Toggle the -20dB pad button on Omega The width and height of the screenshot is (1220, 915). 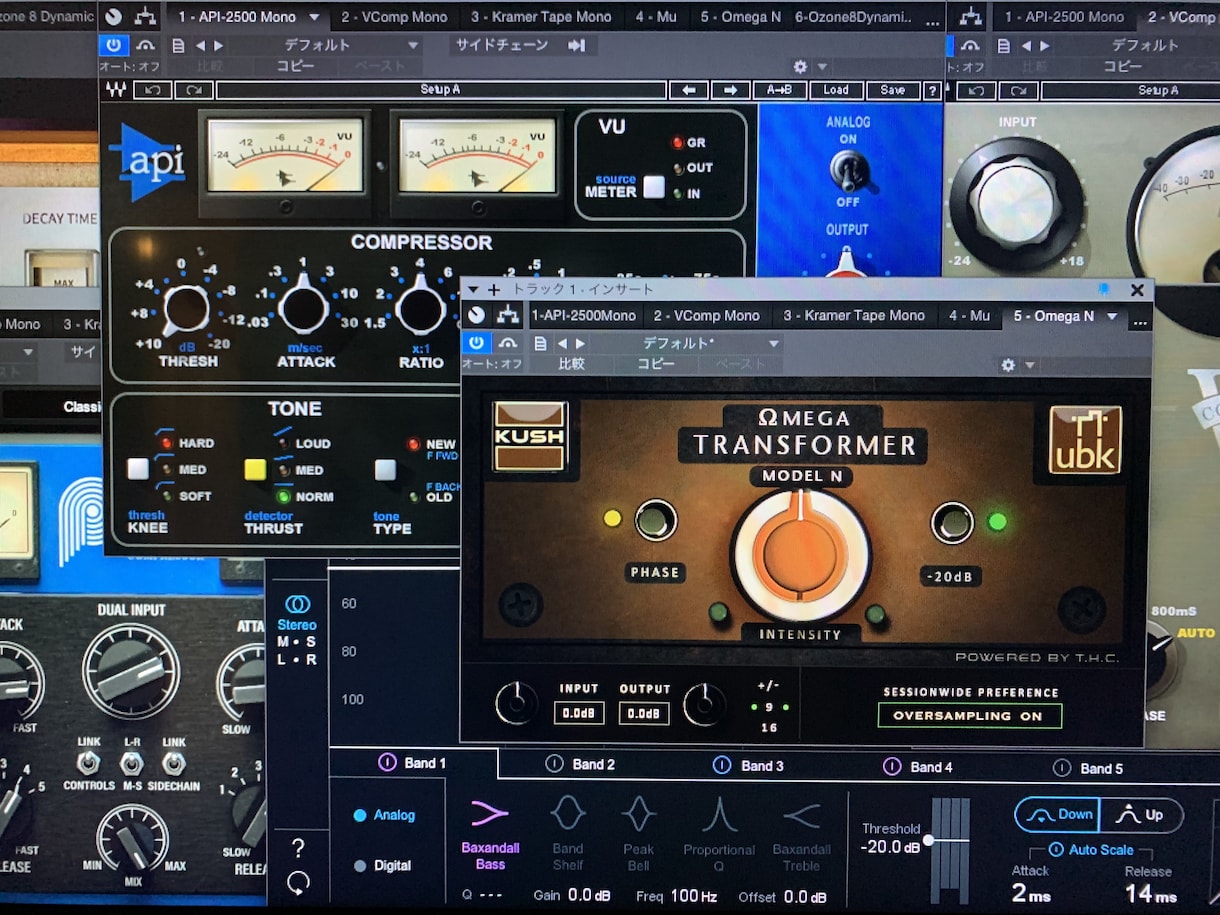coord(952,523)
